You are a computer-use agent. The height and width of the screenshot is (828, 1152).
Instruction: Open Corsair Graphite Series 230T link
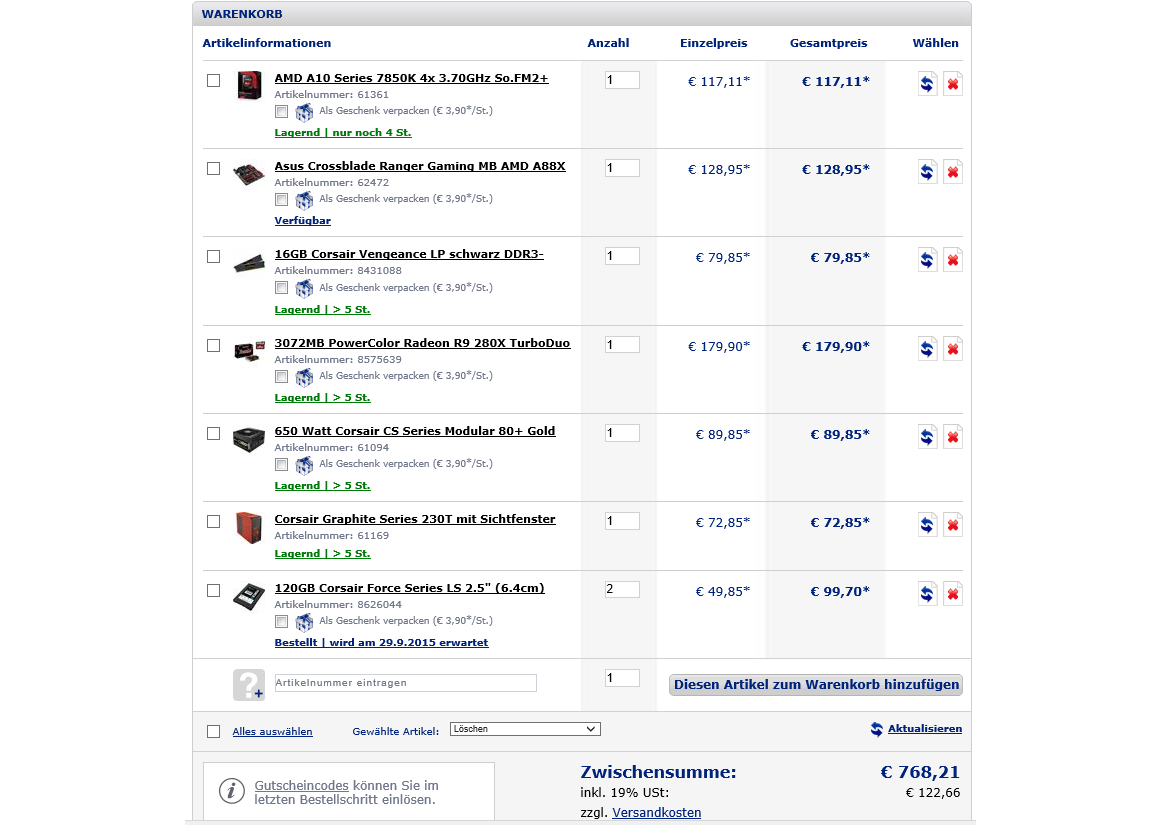(415, 519)
